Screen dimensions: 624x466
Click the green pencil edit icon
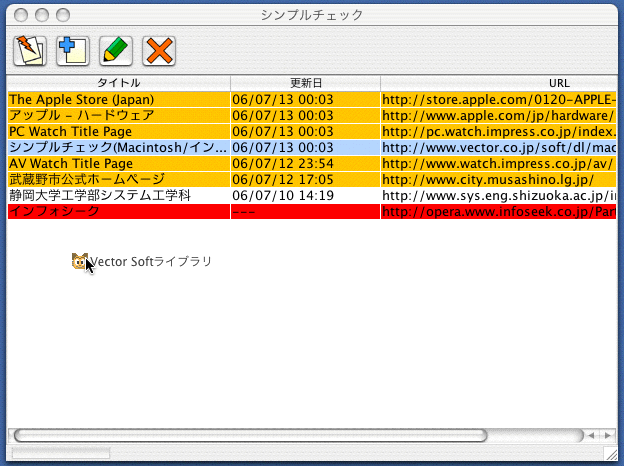tap(116, 51)
